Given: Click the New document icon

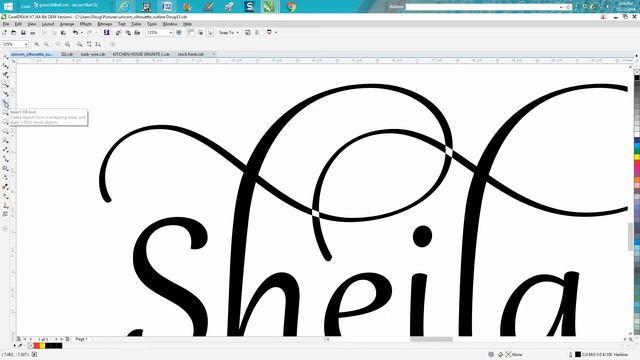Looking at the screenshot, I should coord(4,32).
